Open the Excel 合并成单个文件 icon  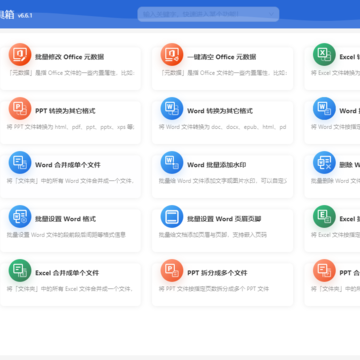tap(20, 270)
